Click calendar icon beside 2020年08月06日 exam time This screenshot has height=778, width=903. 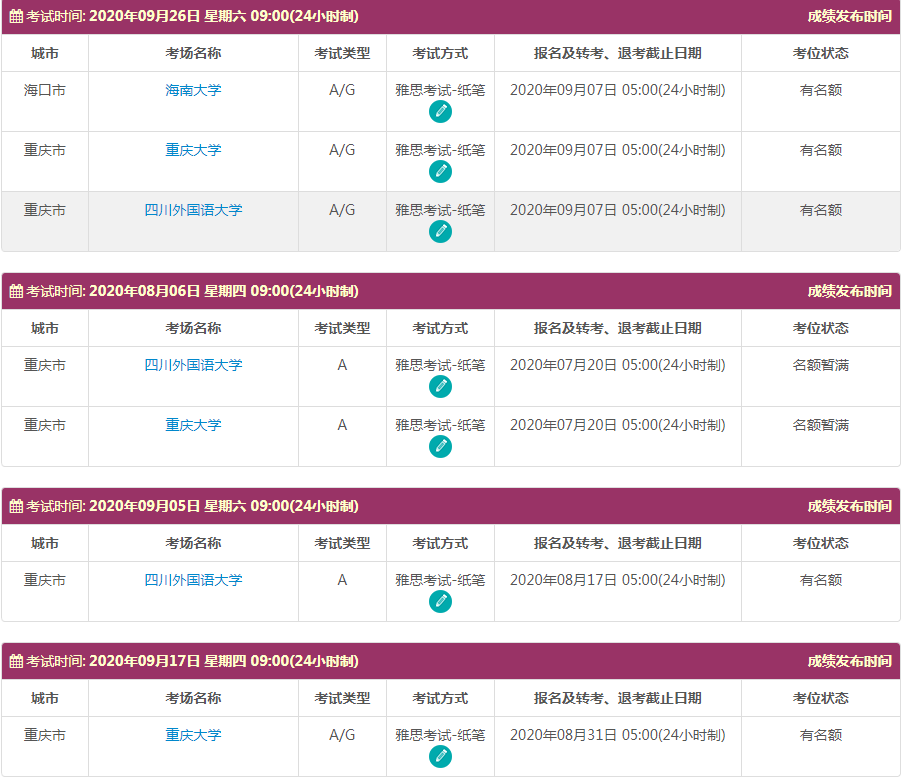tap(16, 291)
